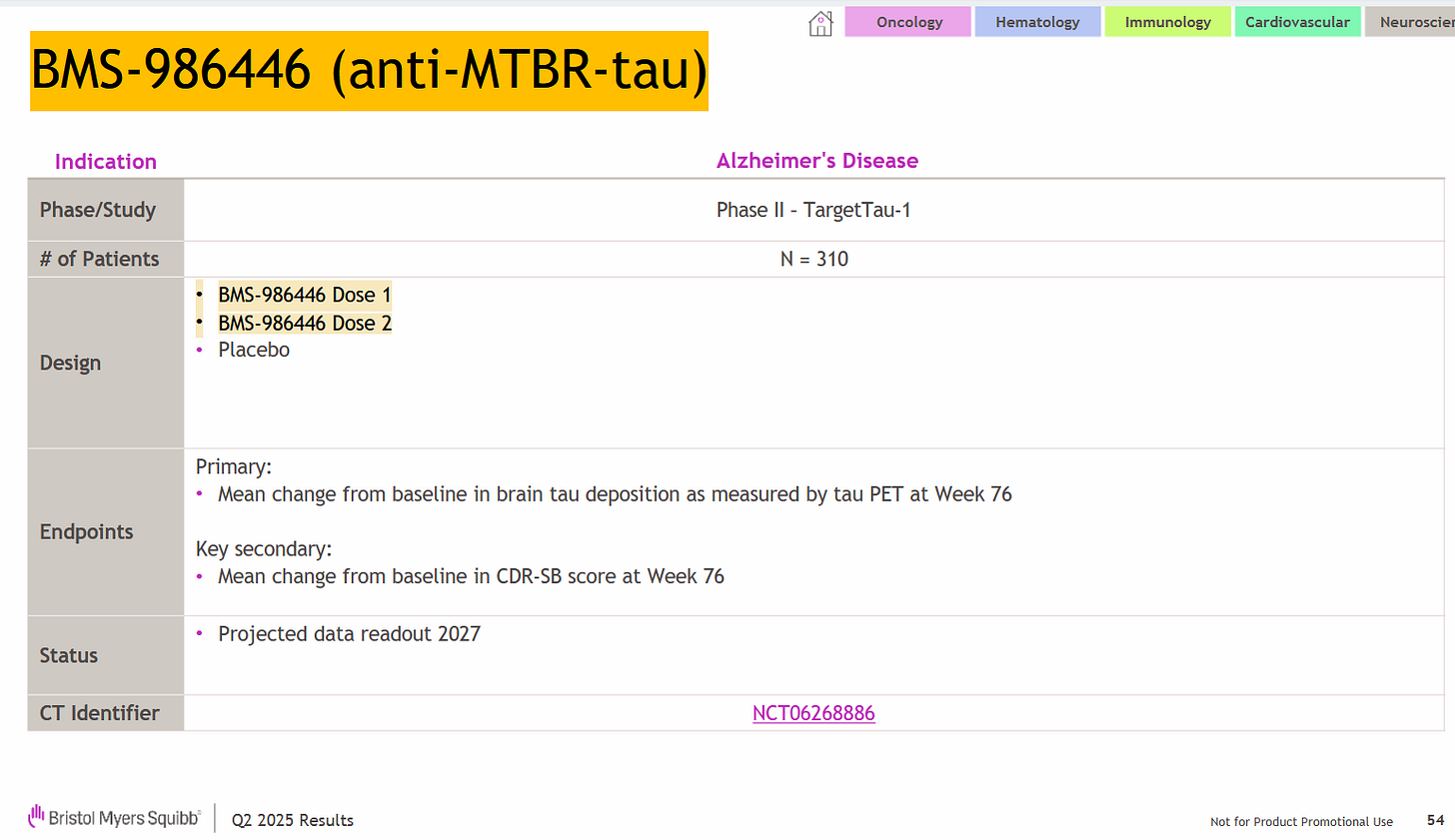This screenshot has height=840, width=1455.
Task: Click the tau PET at Week 76 endpoint text
Action: tap(615, 494)
